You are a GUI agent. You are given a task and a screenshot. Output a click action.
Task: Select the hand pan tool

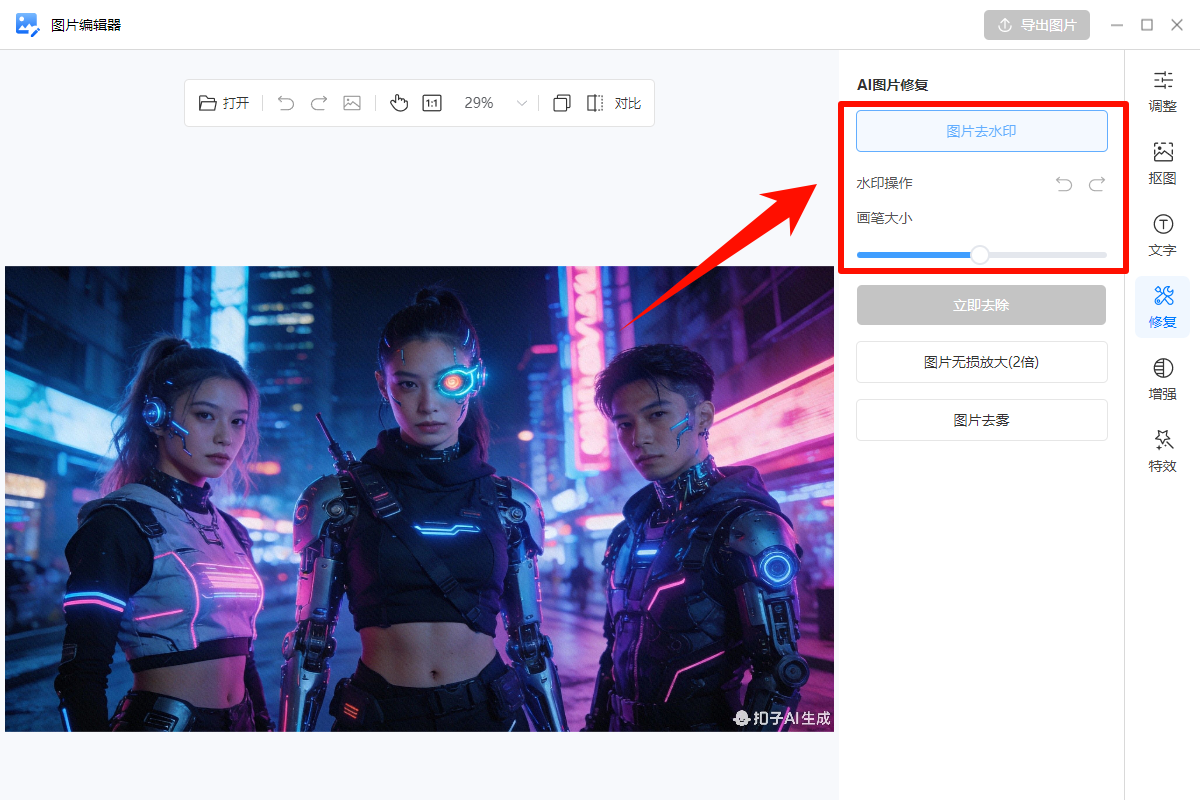tap(399, 103)
